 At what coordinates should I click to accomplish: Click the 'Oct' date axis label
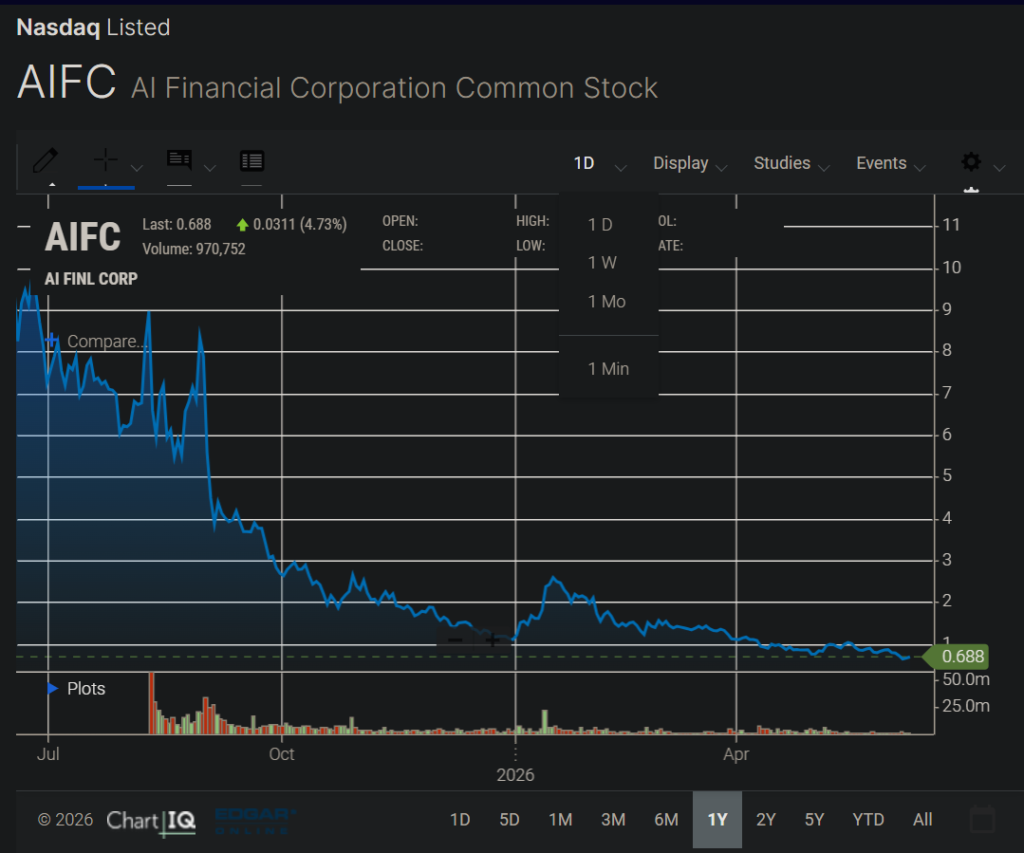click(281, 754)
